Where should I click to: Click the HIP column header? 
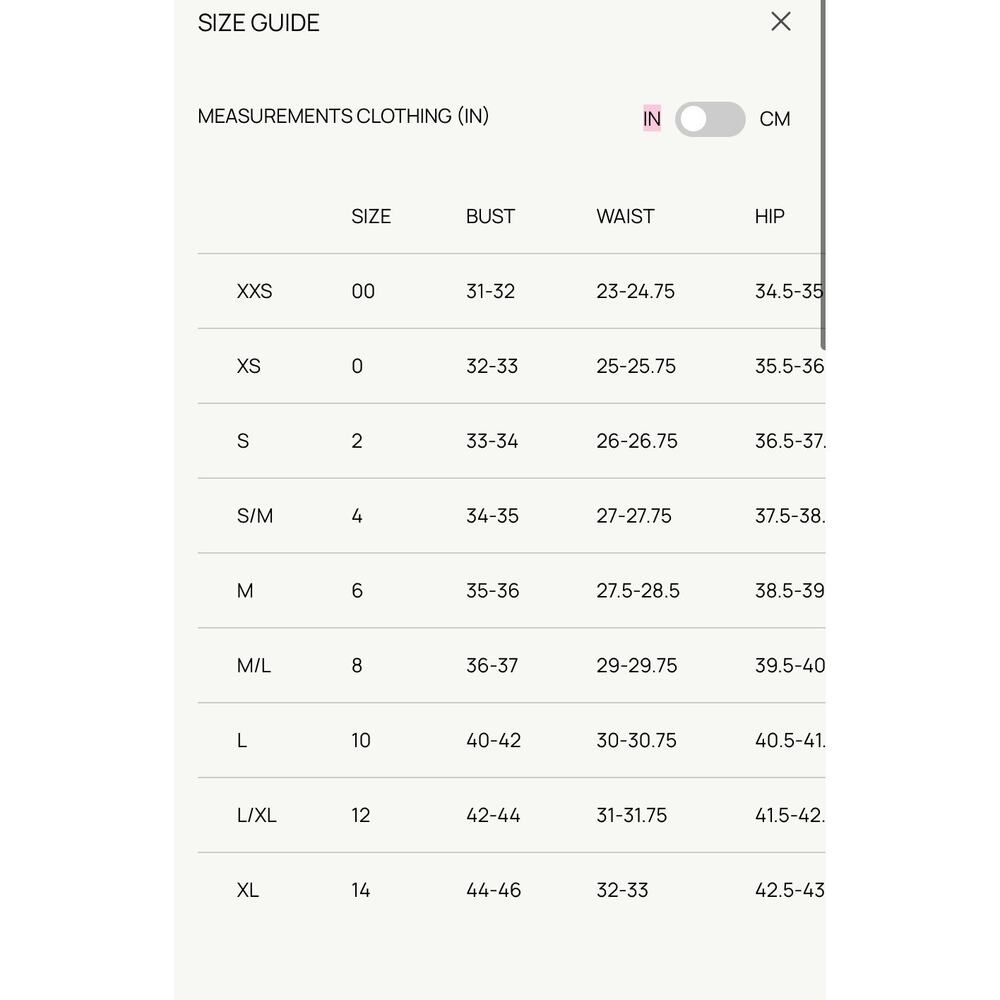[769, 216]
